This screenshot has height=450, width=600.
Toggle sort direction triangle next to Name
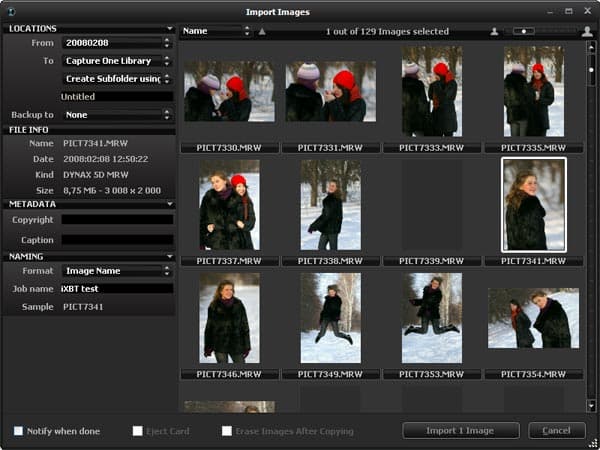[x=262, y=31]
